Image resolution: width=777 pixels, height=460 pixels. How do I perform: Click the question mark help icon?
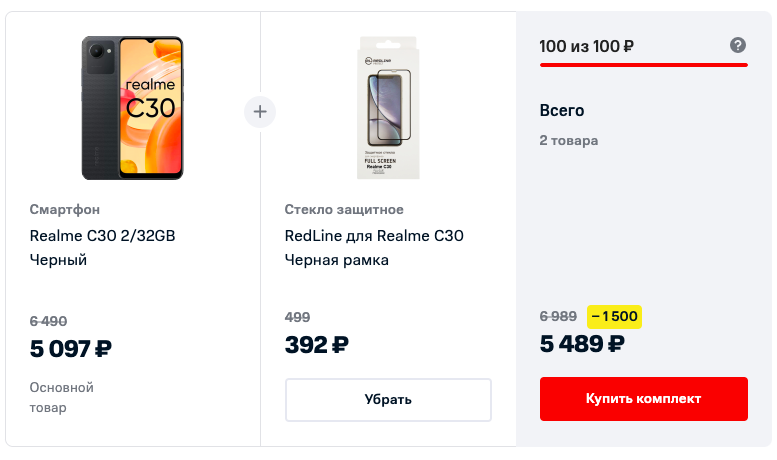pyautogui.click(x=738, y=45)
